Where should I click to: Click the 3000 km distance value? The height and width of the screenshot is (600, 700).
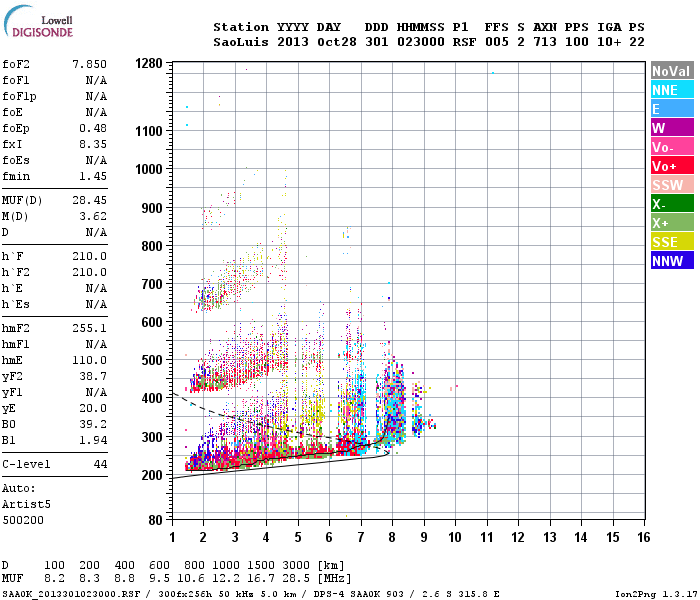pyautogui.click(x=296, y=565)
